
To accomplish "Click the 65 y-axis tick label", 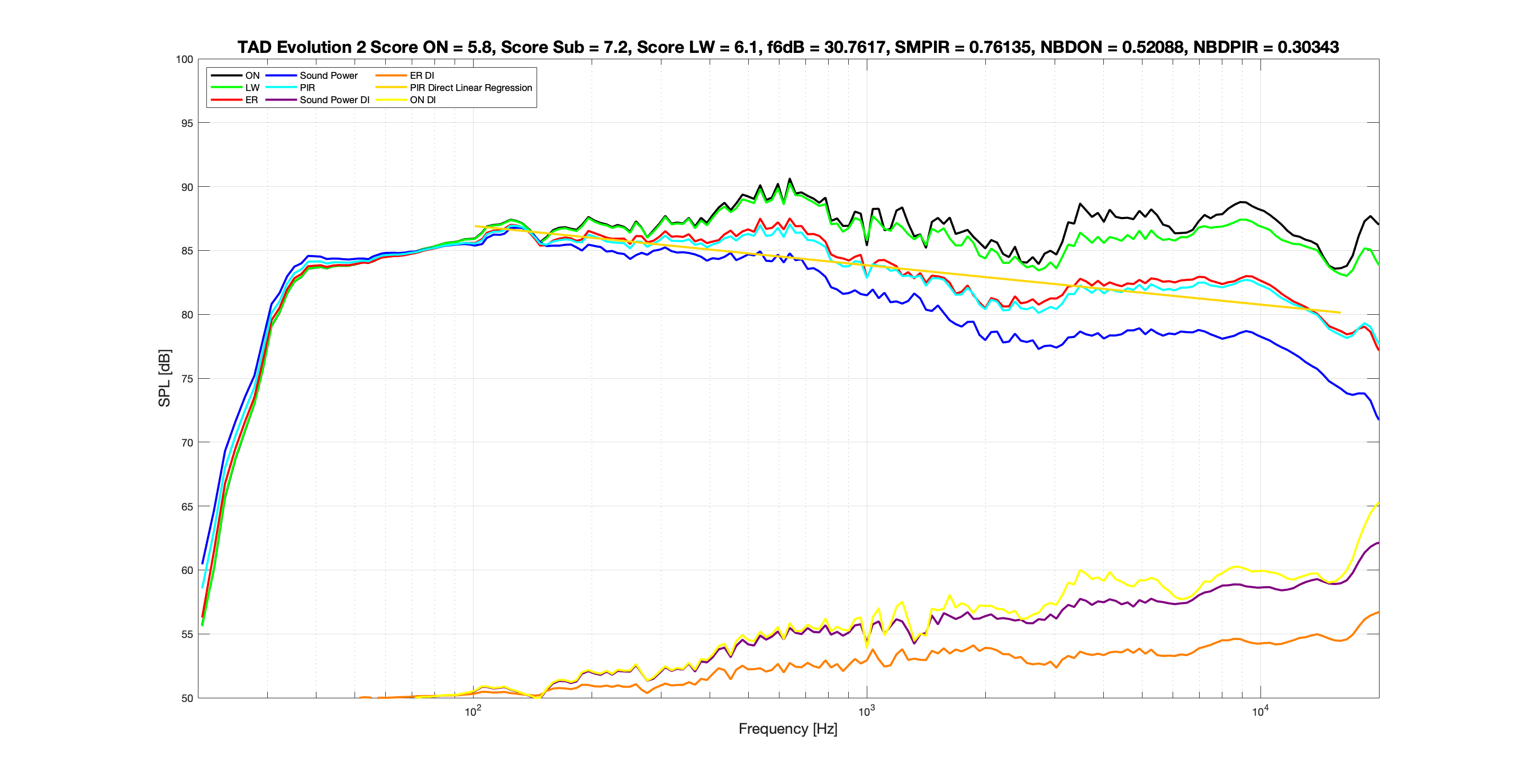I will pyautogui.click(x=187, y=506).
